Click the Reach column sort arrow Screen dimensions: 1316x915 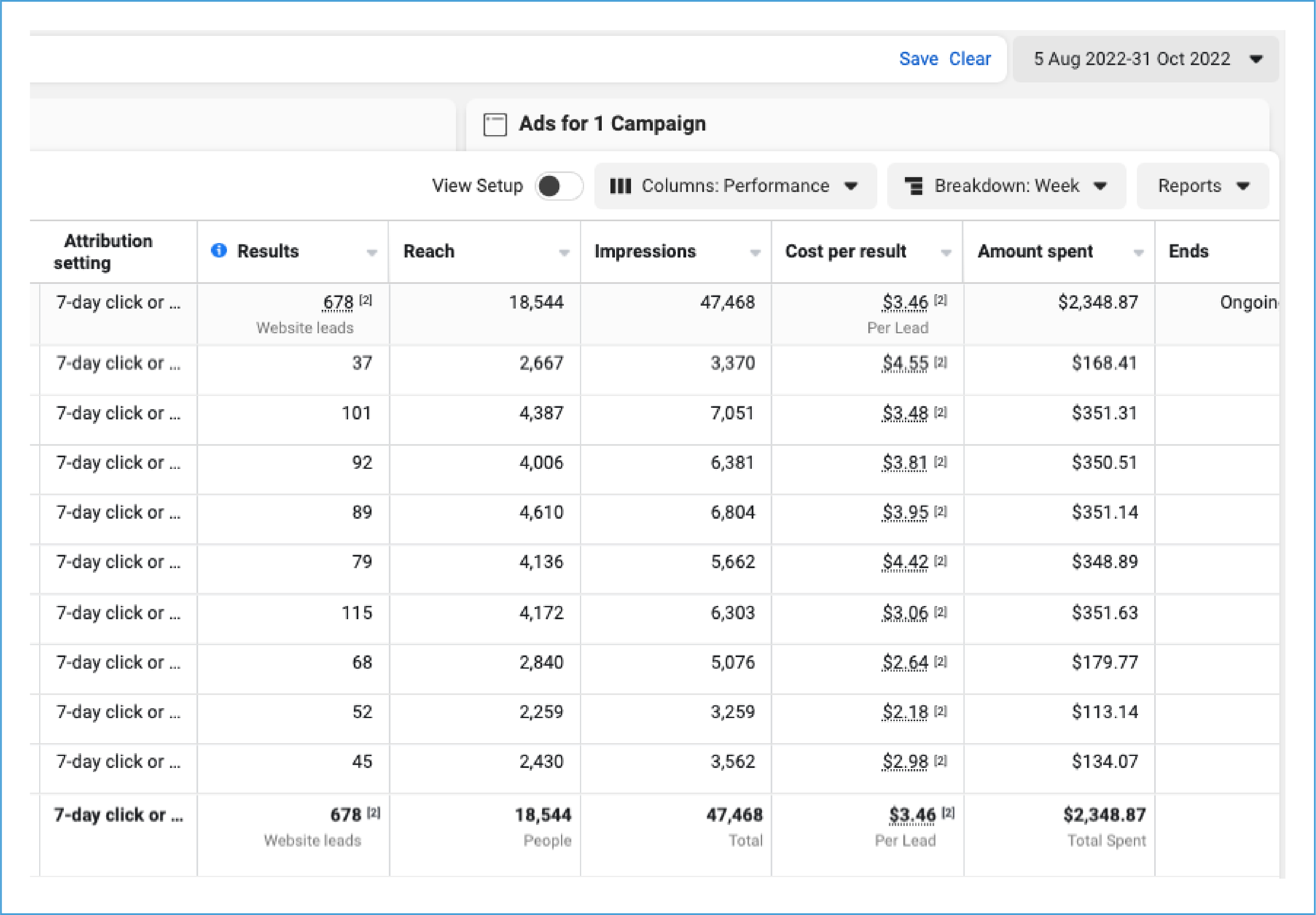point(564,253)
